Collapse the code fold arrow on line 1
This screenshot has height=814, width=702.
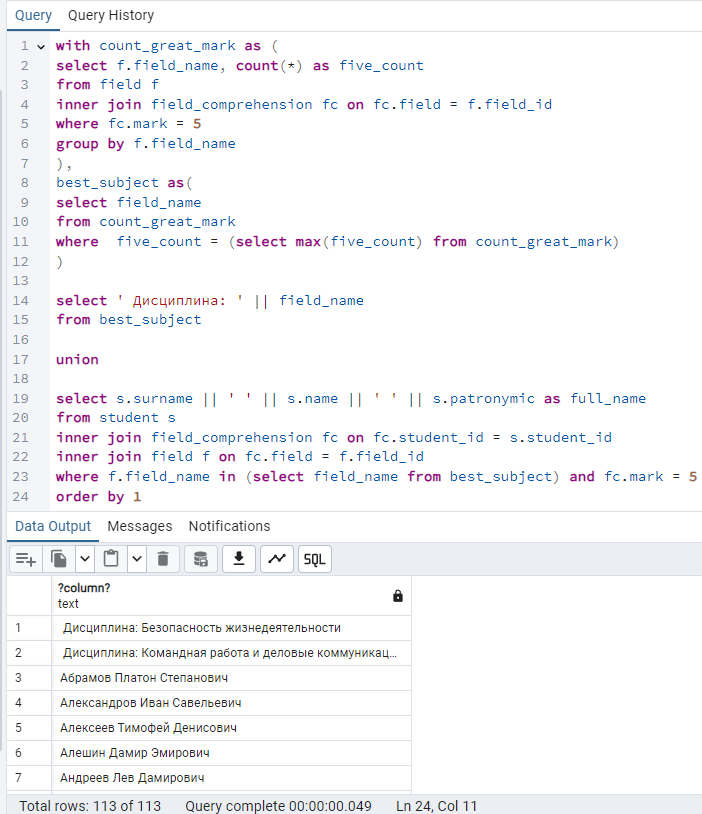click(41, 47)
